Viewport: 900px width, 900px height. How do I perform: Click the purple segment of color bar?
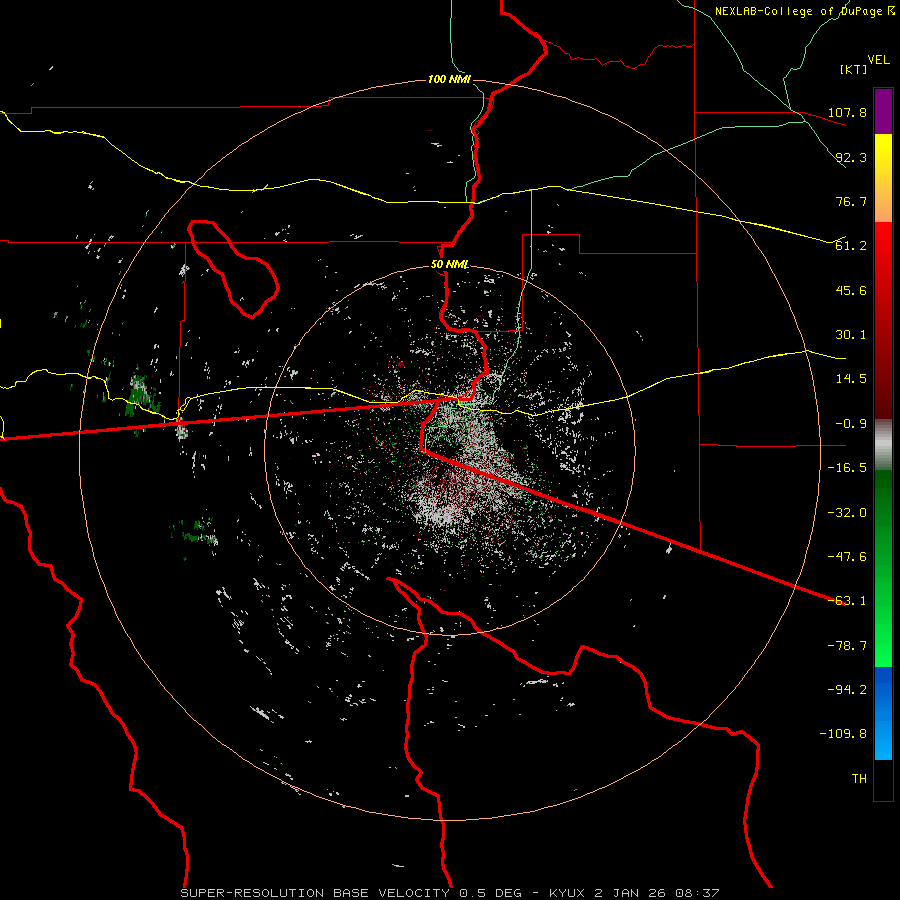[883, 111]
